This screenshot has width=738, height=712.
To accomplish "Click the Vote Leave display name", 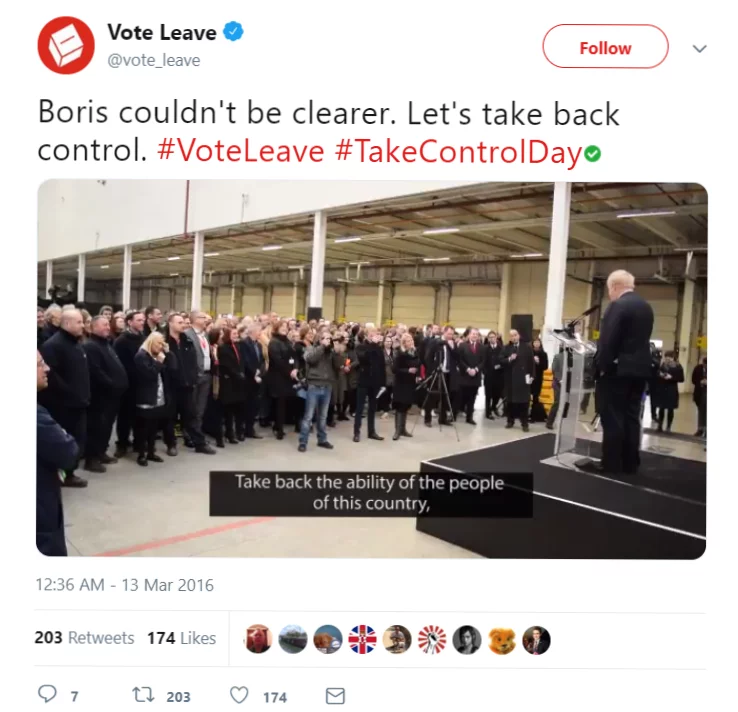I will (162, 32).
